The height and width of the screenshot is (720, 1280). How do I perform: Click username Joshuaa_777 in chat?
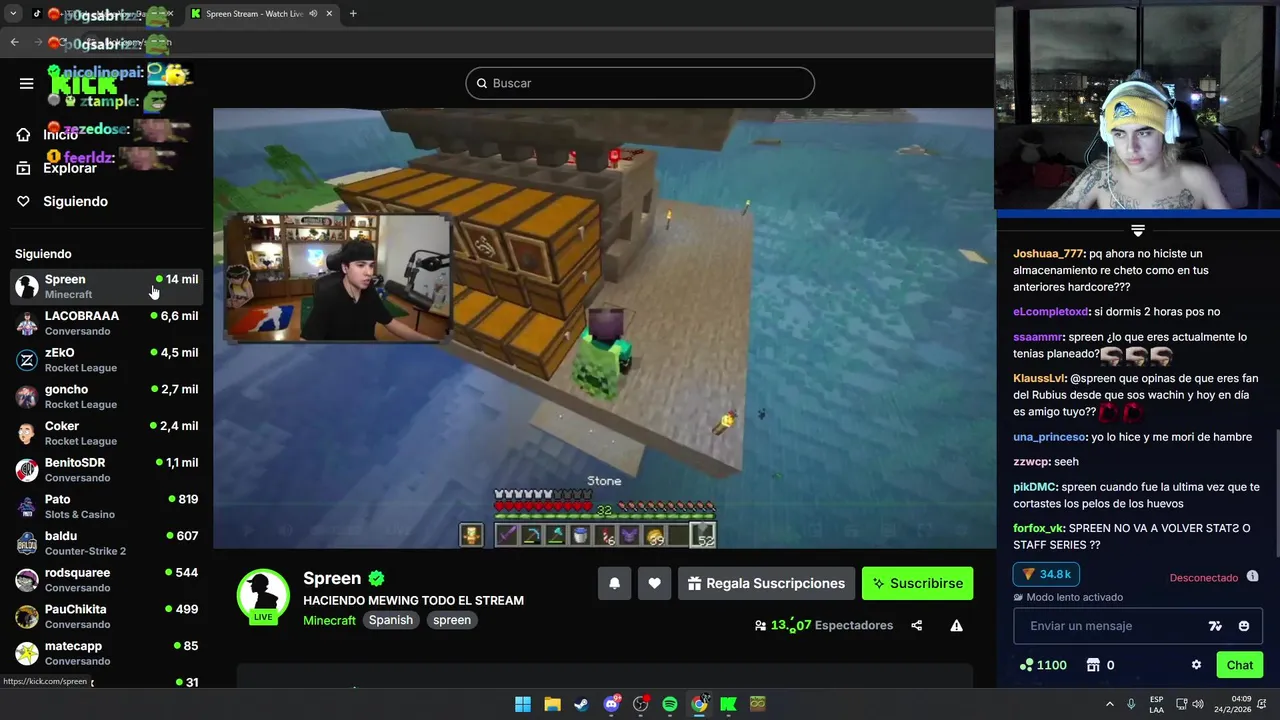[1048, 254]
